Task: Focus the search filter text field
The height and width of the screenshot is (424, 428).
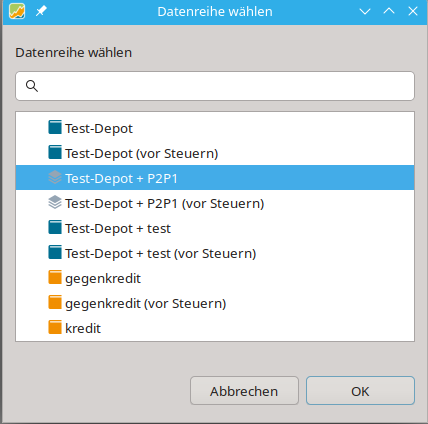Action: pos(215,86)
